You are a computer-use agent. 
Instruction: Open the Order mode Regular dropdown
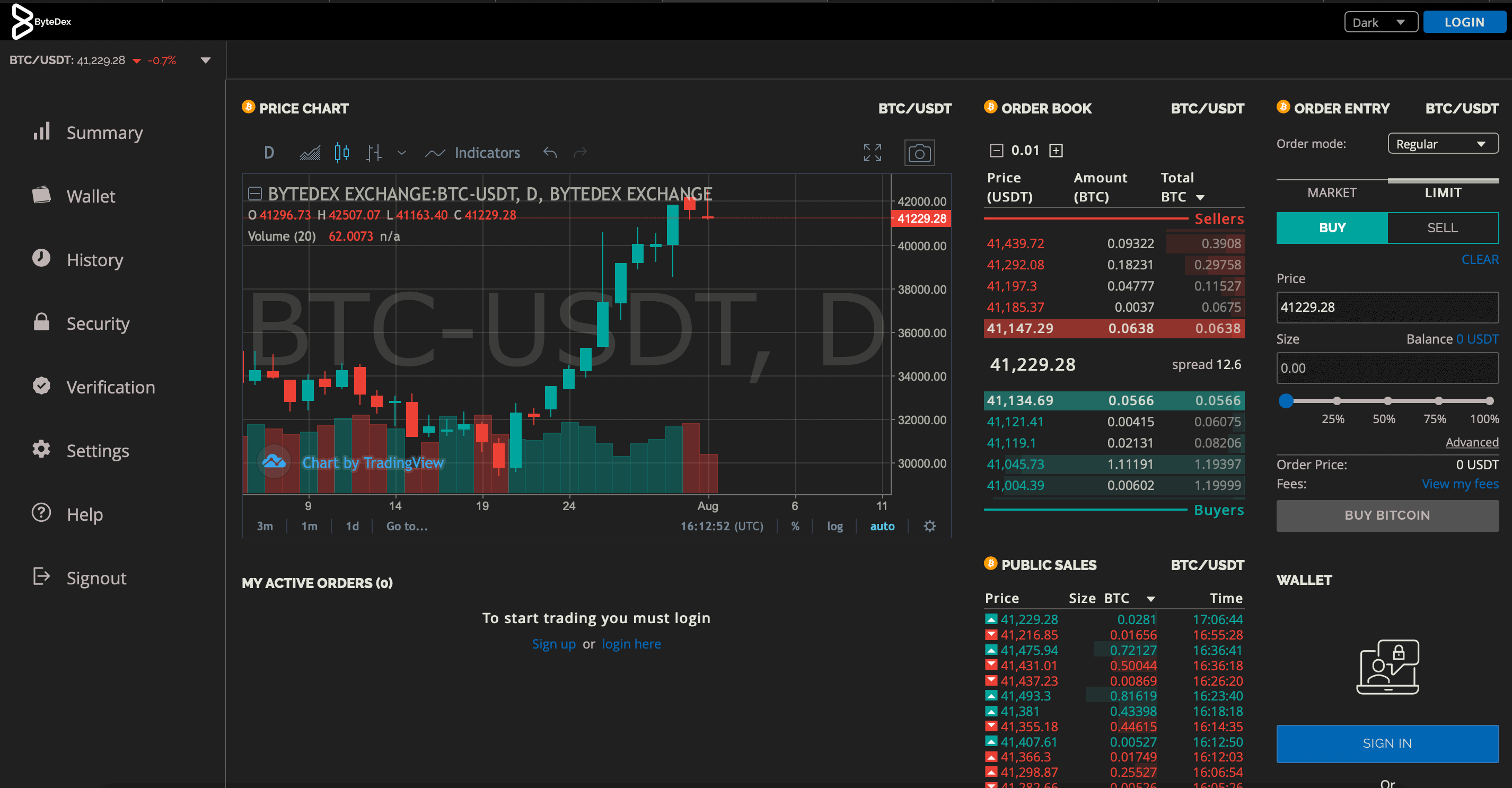(1442, 144)
